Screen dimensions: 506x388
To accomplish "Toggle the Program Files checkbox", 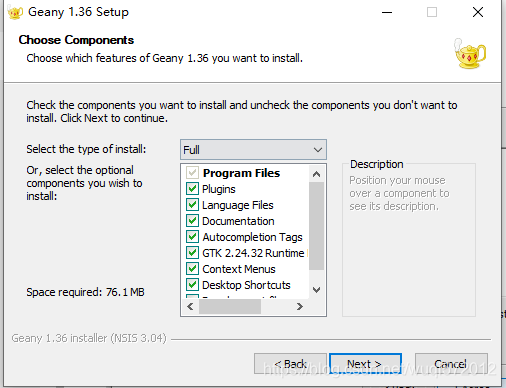I will 192,173.
